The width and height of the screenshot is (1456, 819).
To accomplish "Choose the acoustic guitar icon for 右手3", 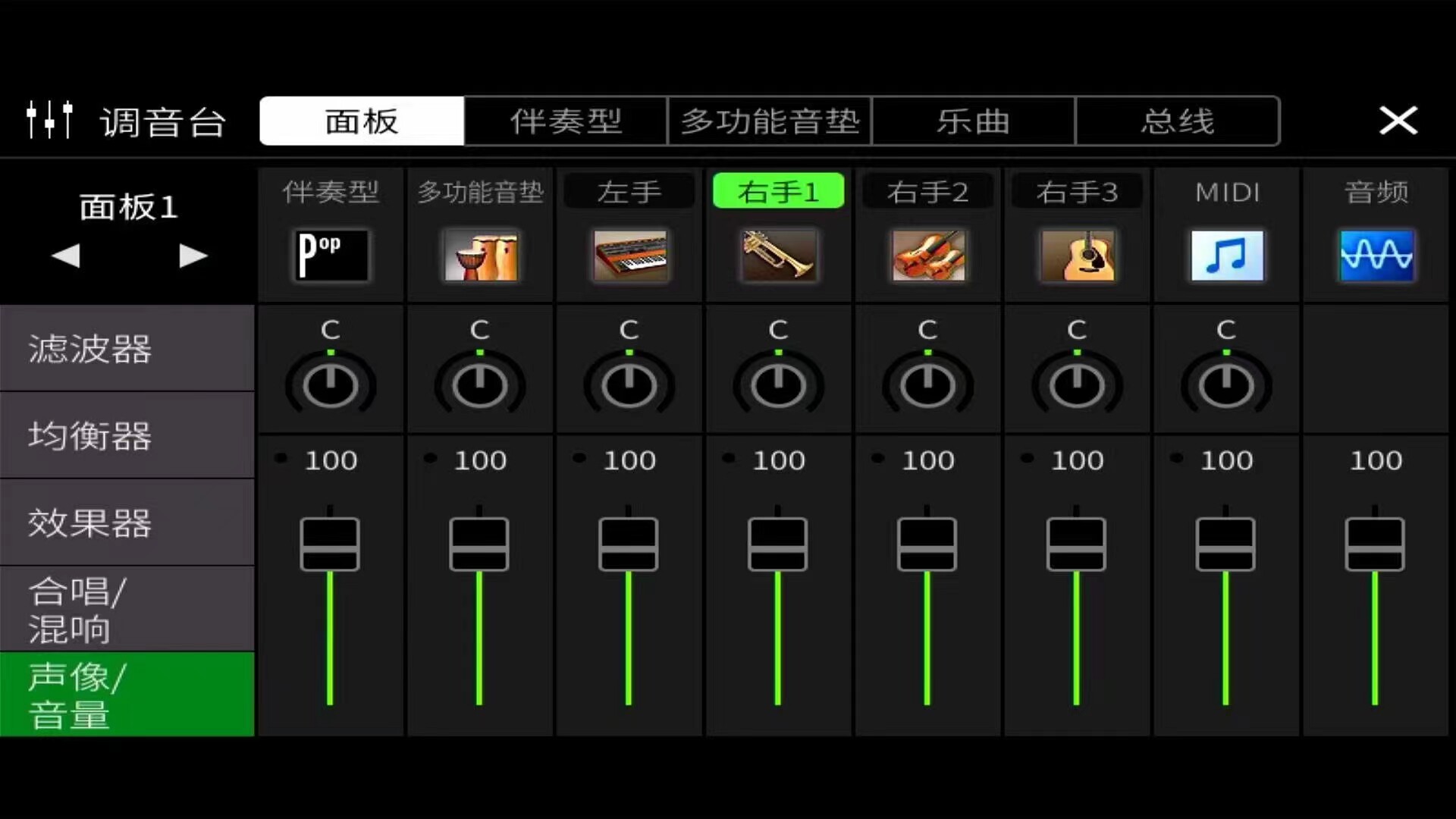I will 1078,256.
